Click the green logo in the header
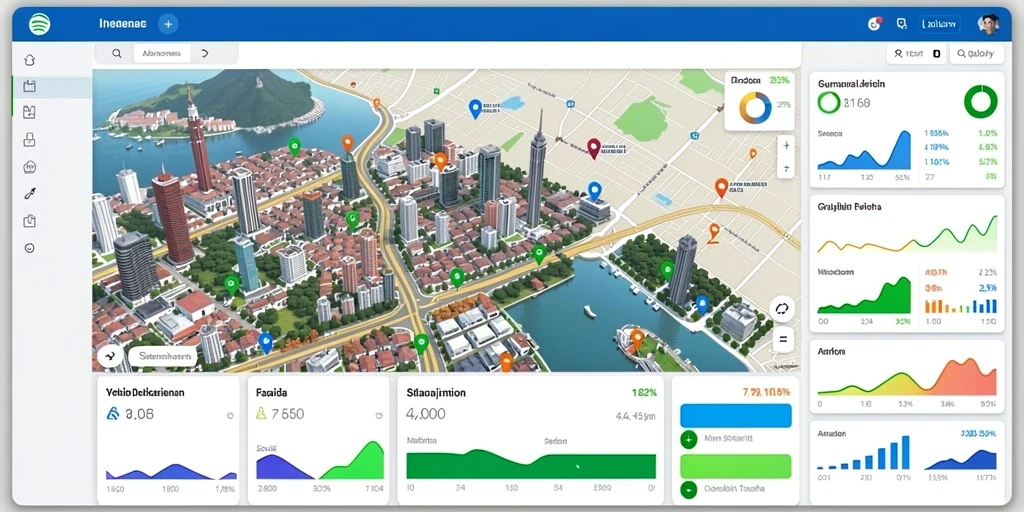The height and width of the screenshot is (512, 1024). (x=40, y=24)
